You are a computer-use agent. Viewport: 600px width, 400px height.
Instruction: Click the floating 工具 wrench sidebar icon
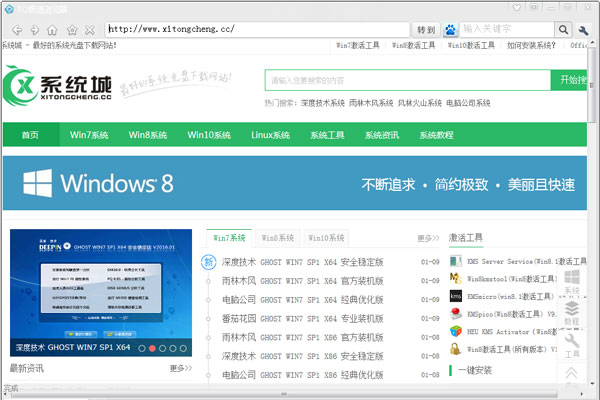coord(572,345)
